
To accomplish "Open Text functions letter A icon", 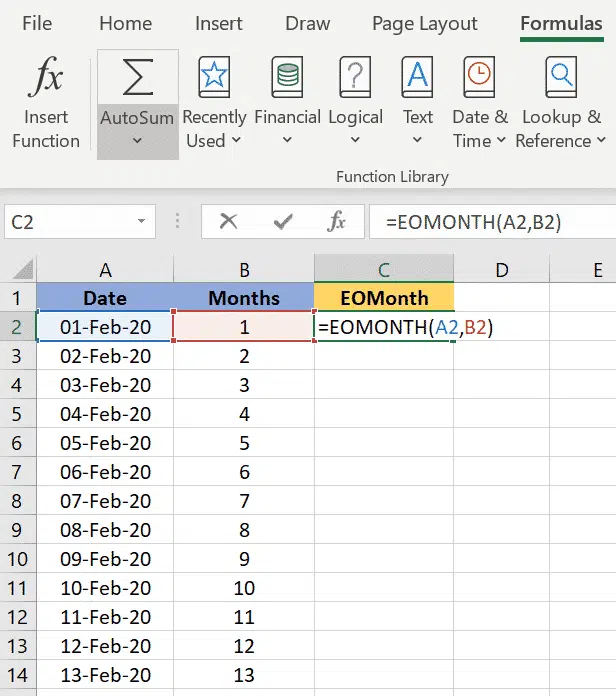I will [417, 76].
